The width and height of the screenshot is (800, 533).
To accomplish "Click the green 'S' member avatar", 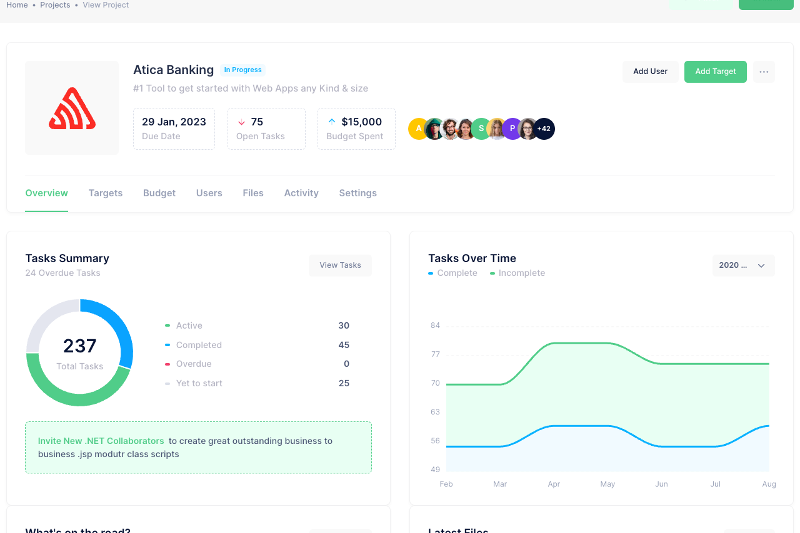I will click(x=481, y=128).
